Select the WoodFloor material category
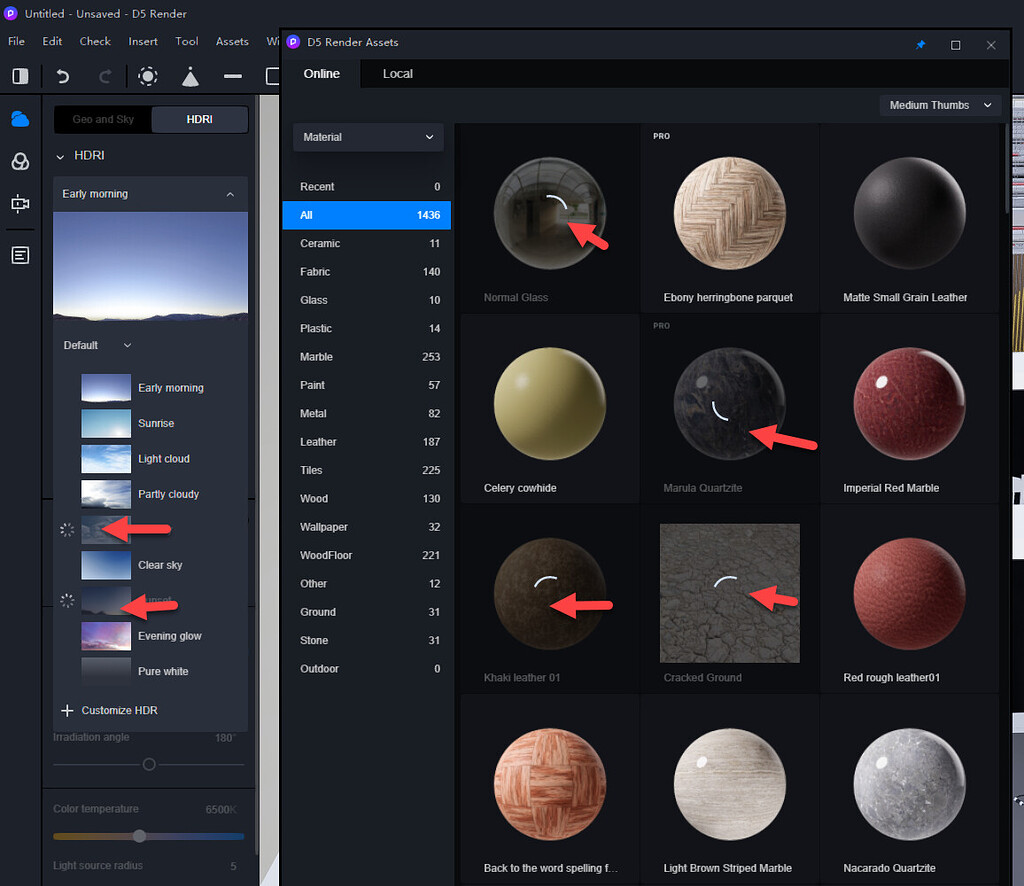Viewport: 1024px width, 886px height. pyautogui.click(x=368, y=556)
